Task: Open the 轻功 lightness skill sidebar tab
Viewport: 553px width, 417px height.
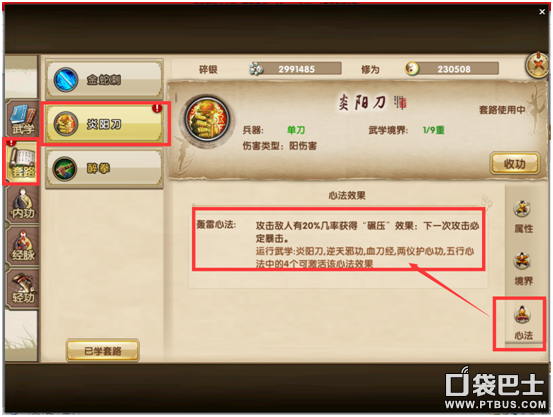Action: tap(23, 289)
